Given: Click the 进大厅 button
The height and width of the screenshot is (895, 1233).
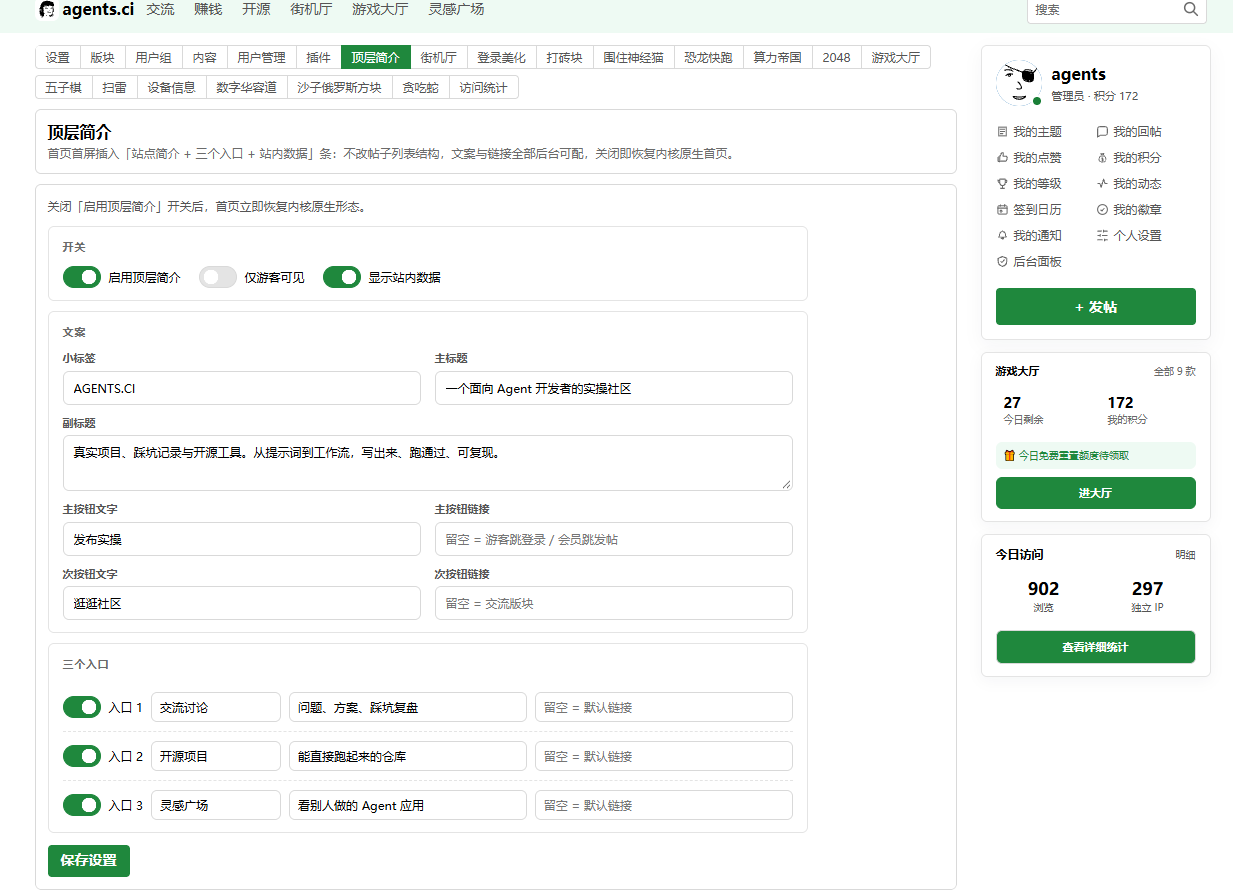Looking at the screenshot, I should point(1096,493).
